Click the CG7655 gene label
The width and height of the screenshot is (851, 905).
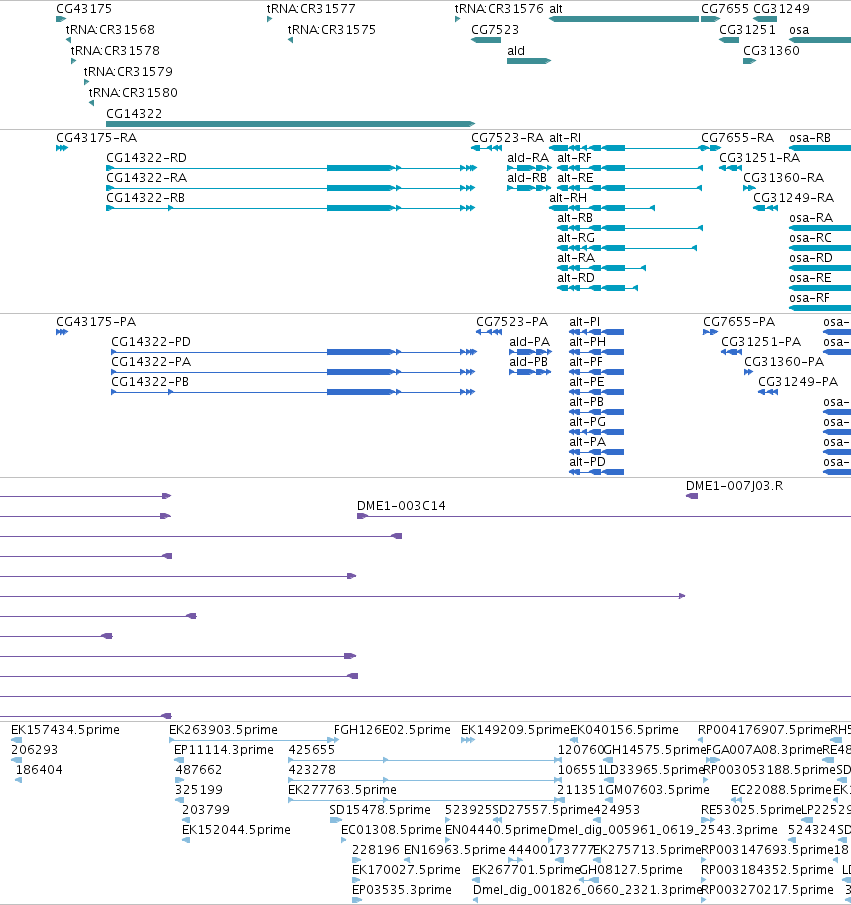(725, 9)
